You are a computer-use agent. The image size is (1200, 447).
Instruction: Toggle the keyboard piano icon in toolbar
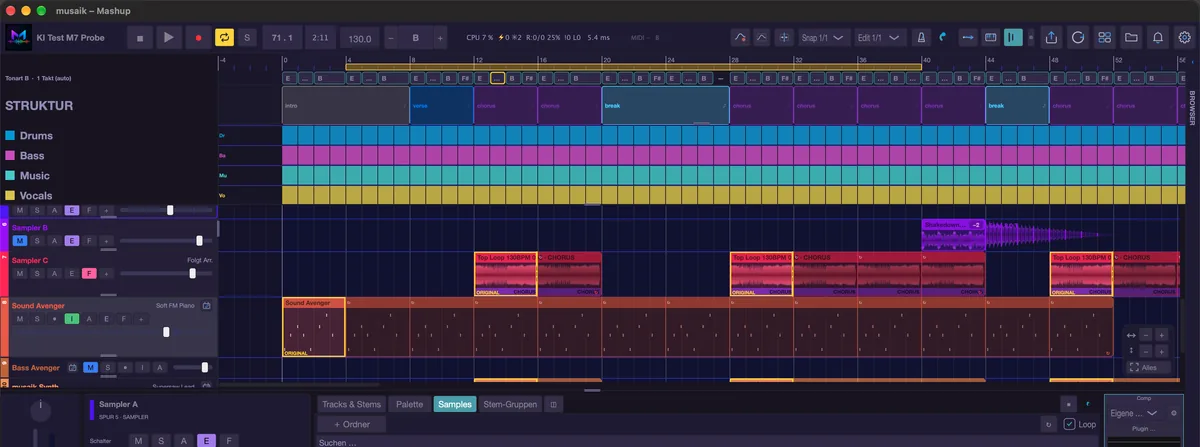tap(990, 38)
